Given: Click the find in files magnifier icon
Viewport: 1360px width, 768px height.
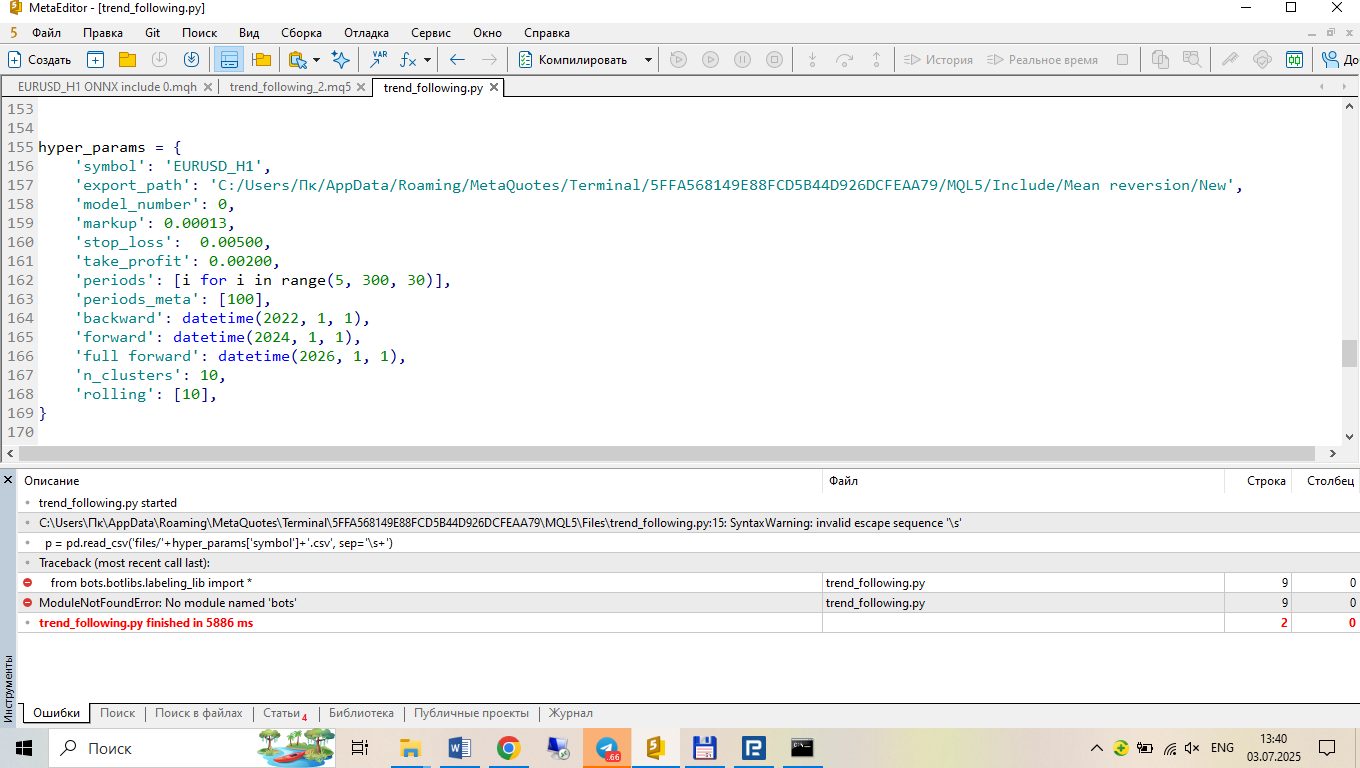Looking at the screenshot, I should (1192, 60).
